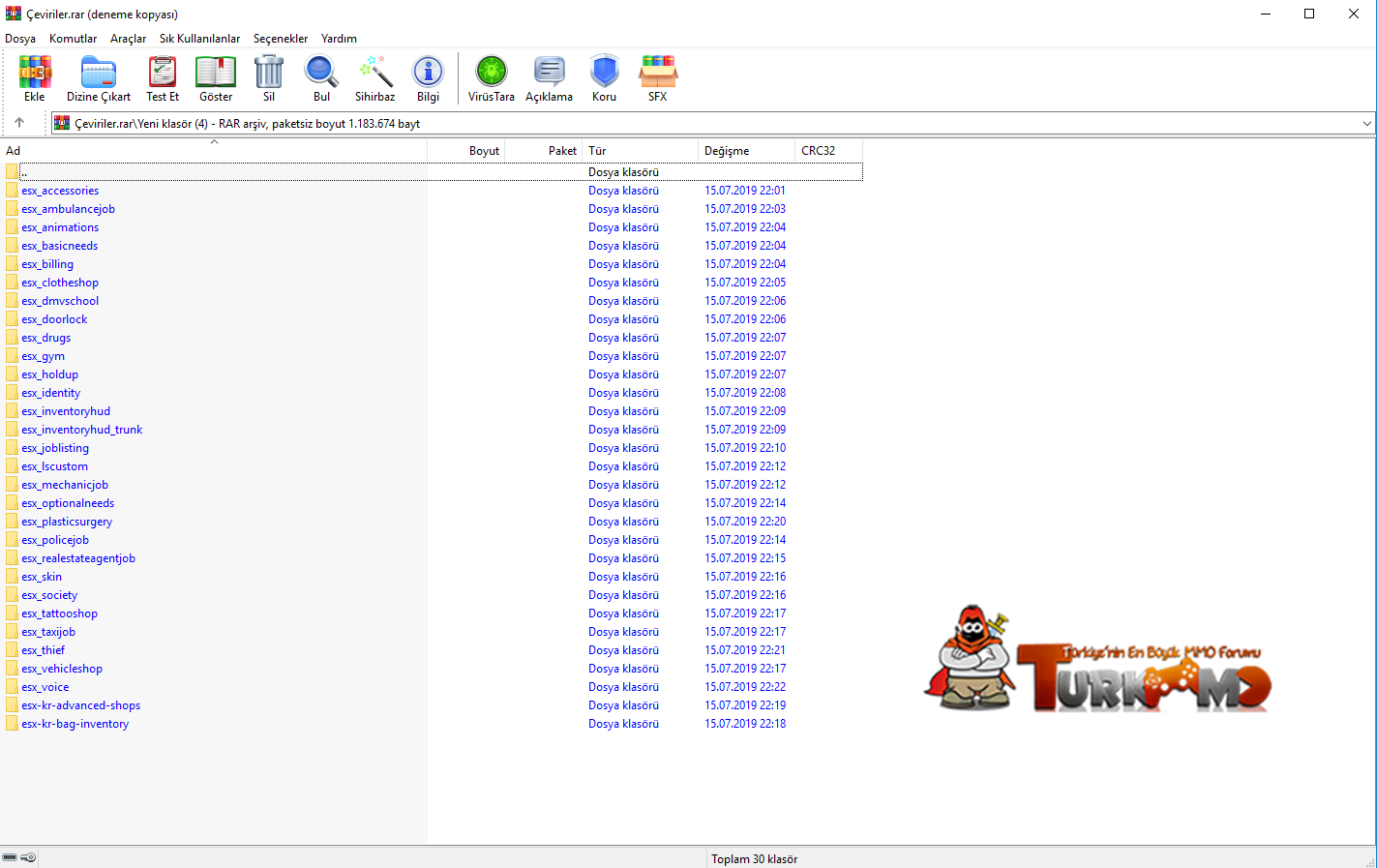This screenshot has width=1377, height=868.
Task: Select the esx-kr-bag-inventory folder
Action: pos(75,724)
